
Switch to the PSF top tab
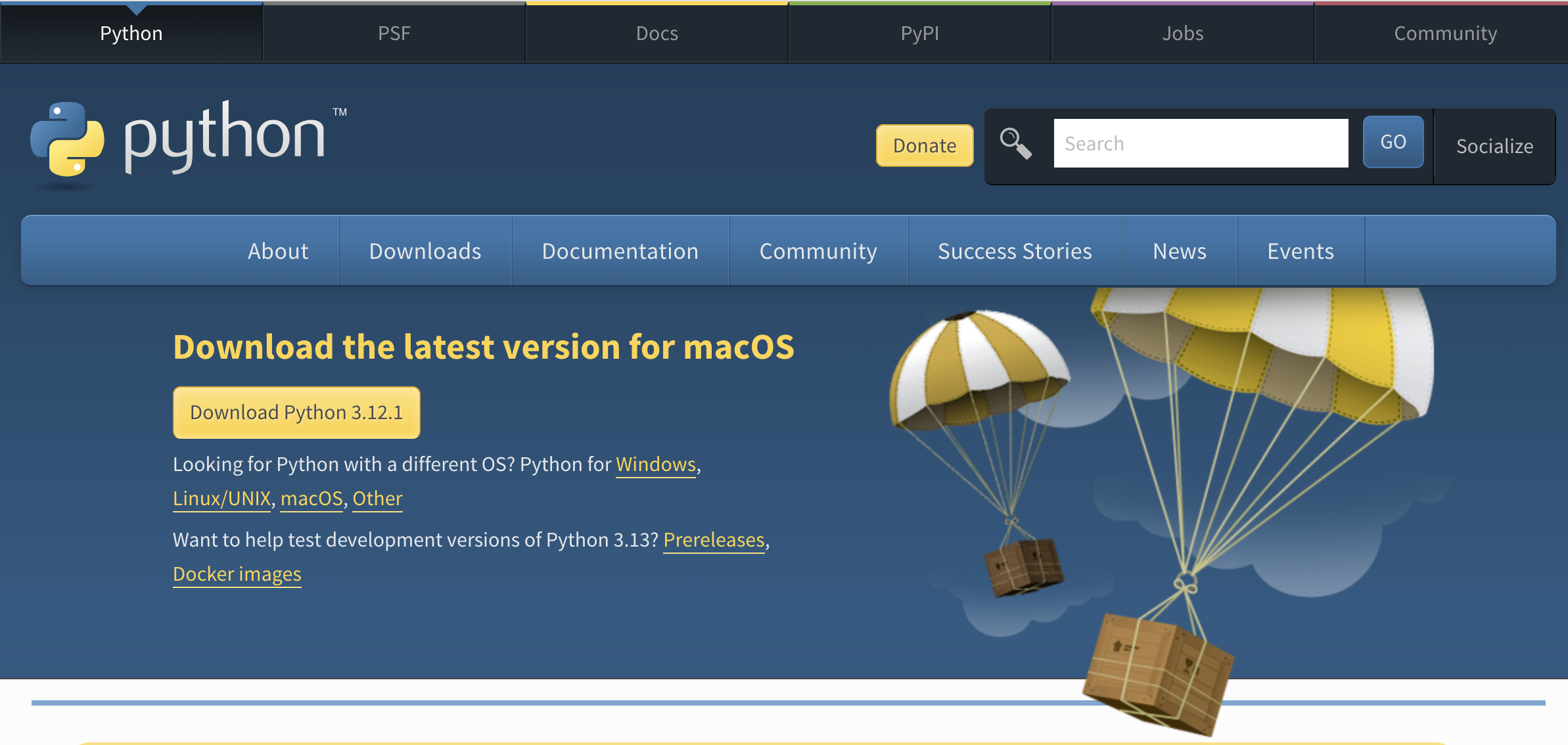coord(394,33)
